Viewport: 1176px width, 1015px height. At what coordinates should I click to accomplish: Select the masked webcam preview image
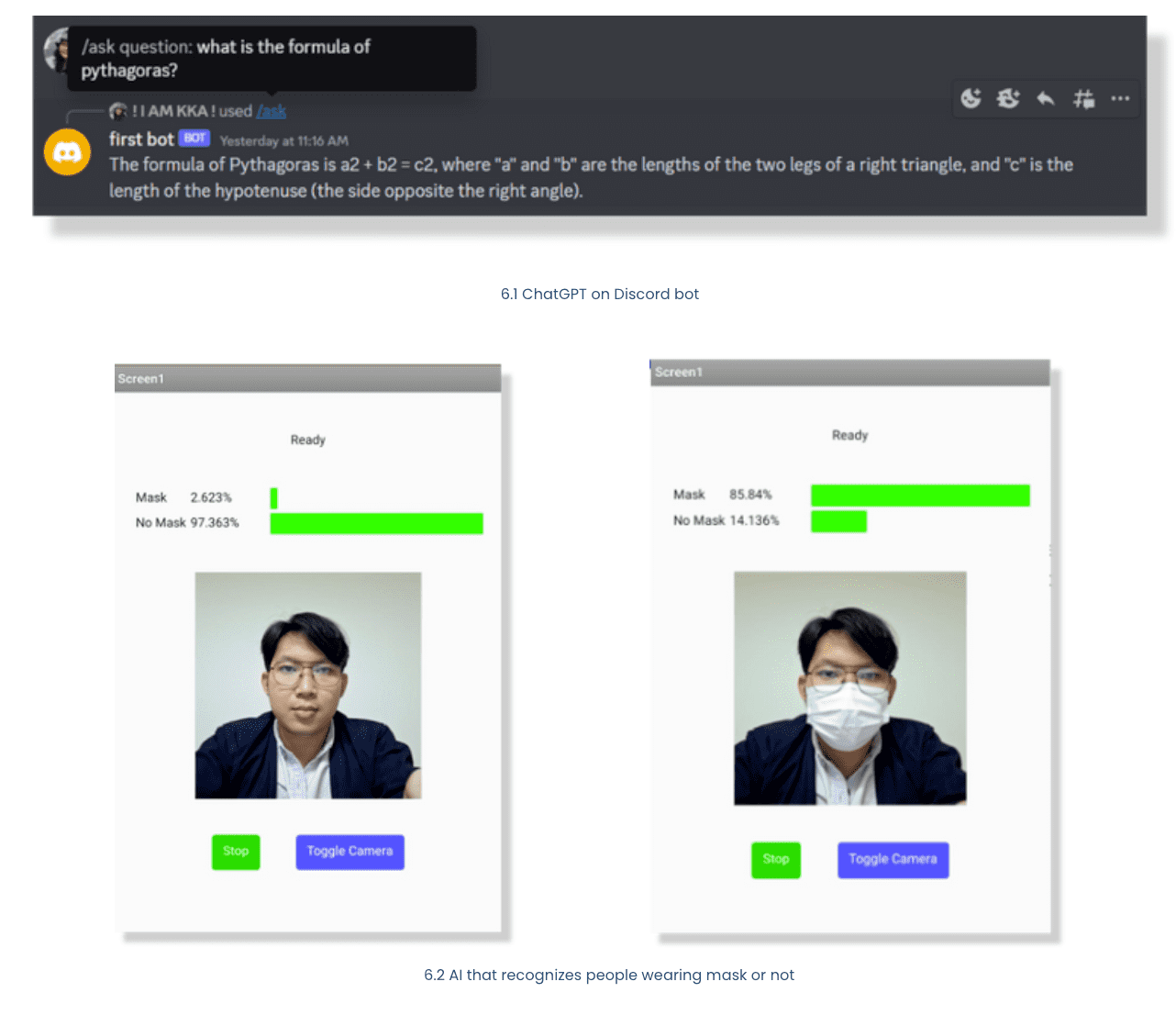pyautogui.click(x=849, y=687)
